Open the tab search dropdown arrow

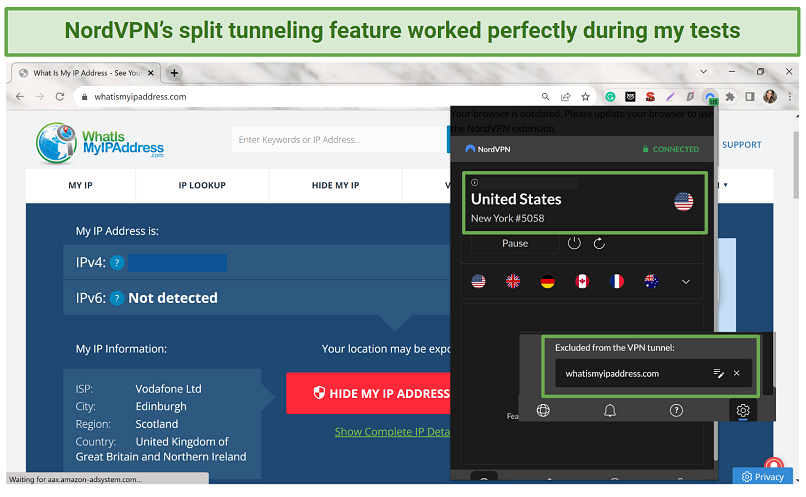click(x=704, y=71)
